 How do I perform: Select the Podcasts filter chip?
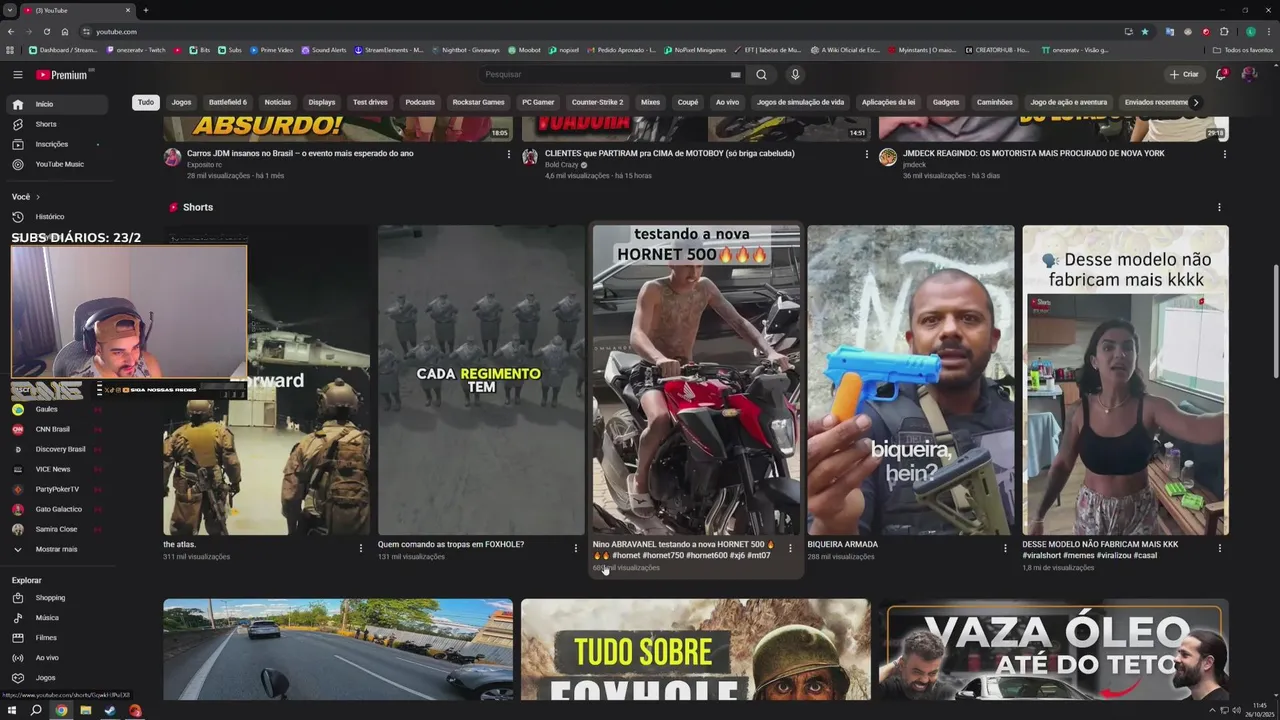[x=420, y=102]
